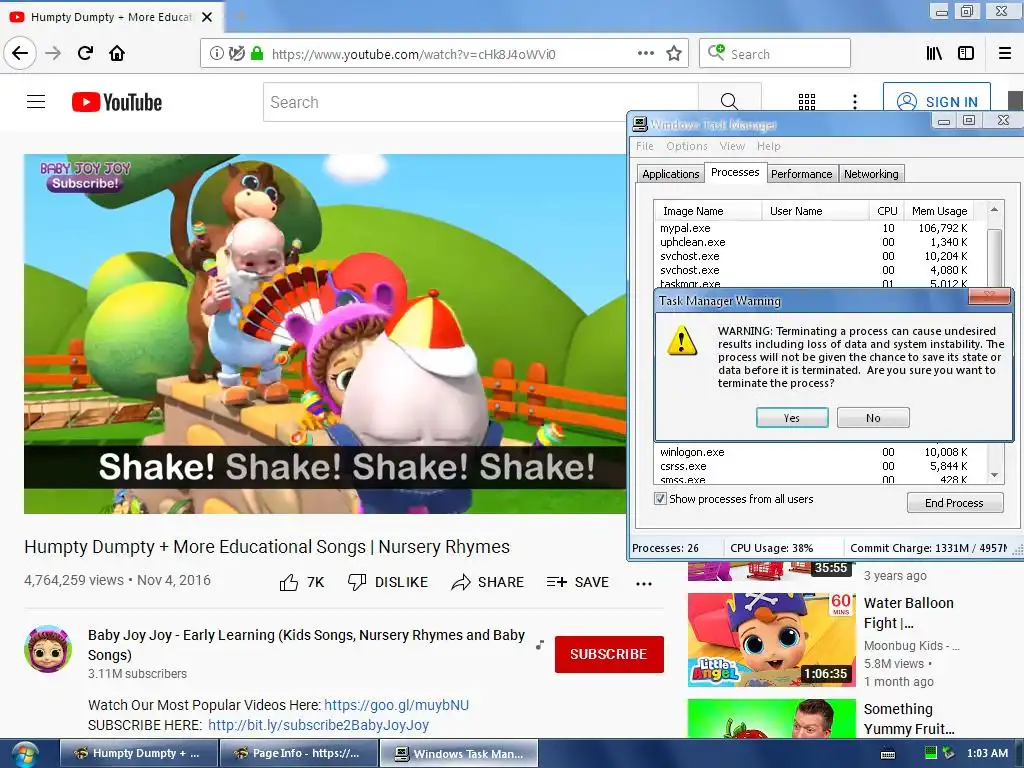Switch to Page Info taskbar window
Viewport: 1024px width, 768px height.
298,753
